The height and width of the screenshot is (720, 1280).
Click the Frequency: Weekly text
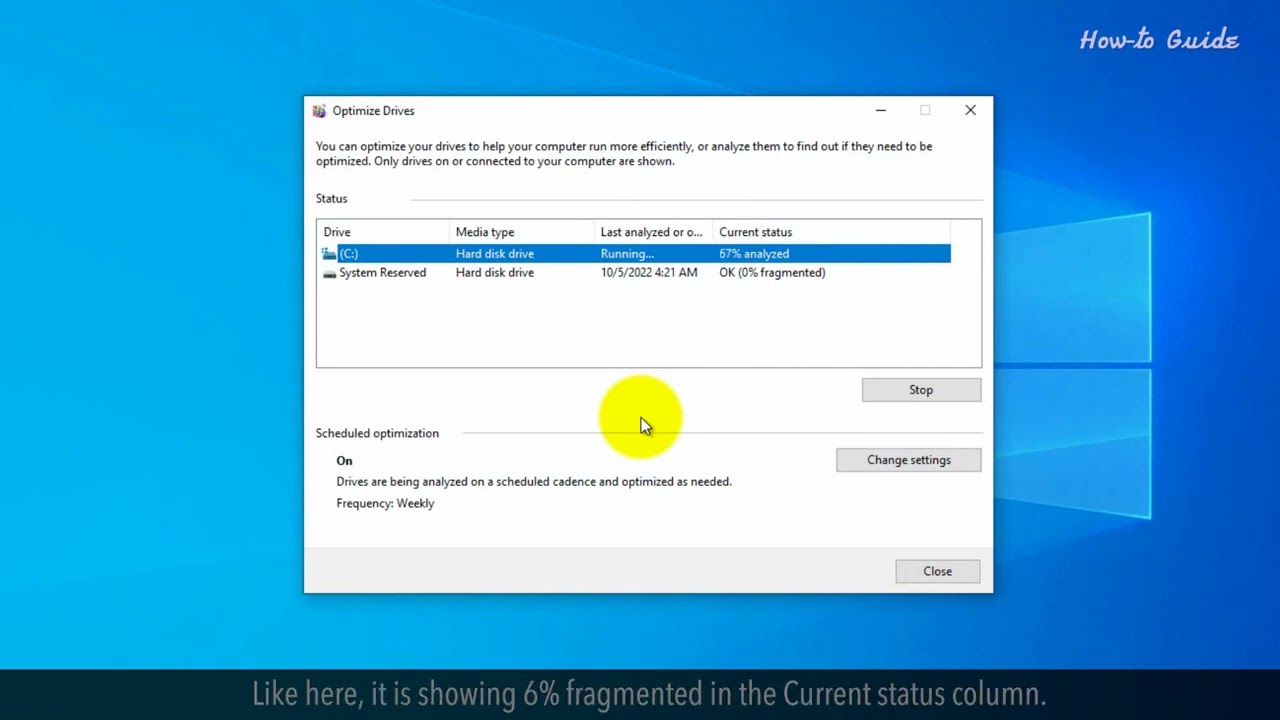(x=385, y=504)
